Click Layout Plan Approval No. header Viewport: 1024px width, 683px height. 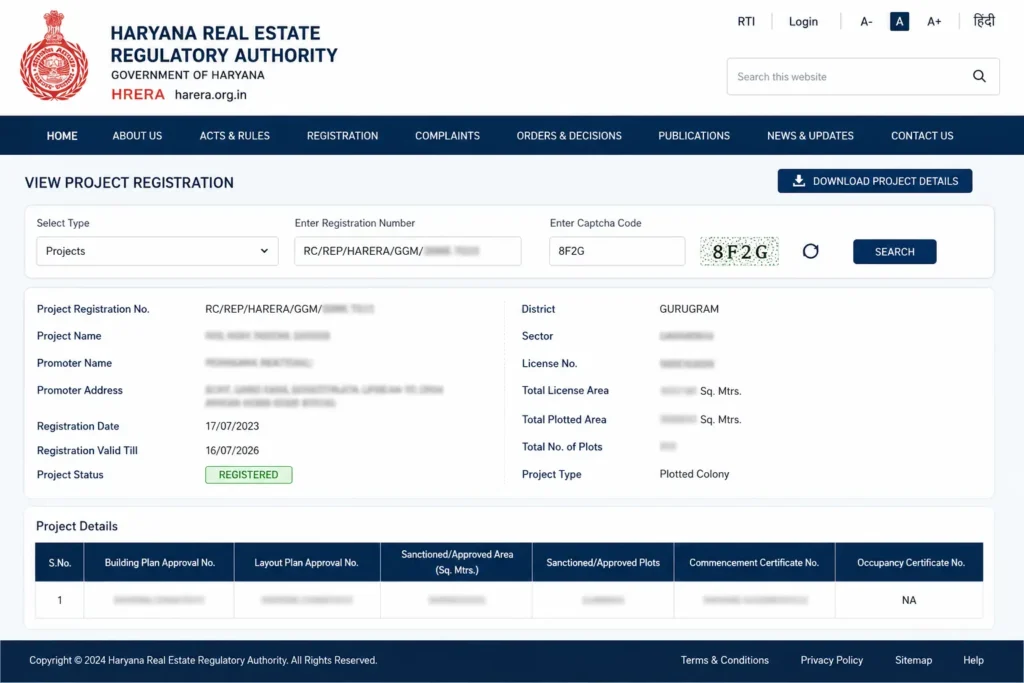coord(306,562)
